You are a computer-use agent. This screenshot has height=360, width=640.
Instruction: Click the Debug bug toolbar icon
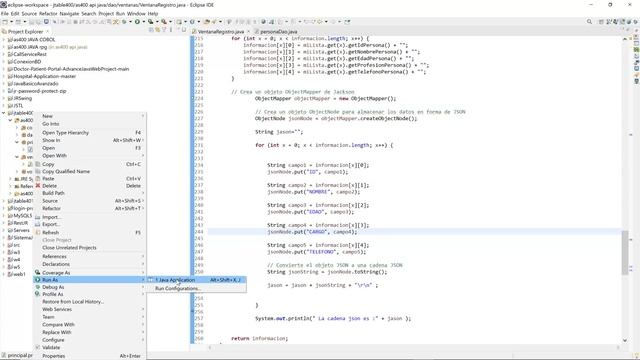pyautogui.click(x=124, y=22)
